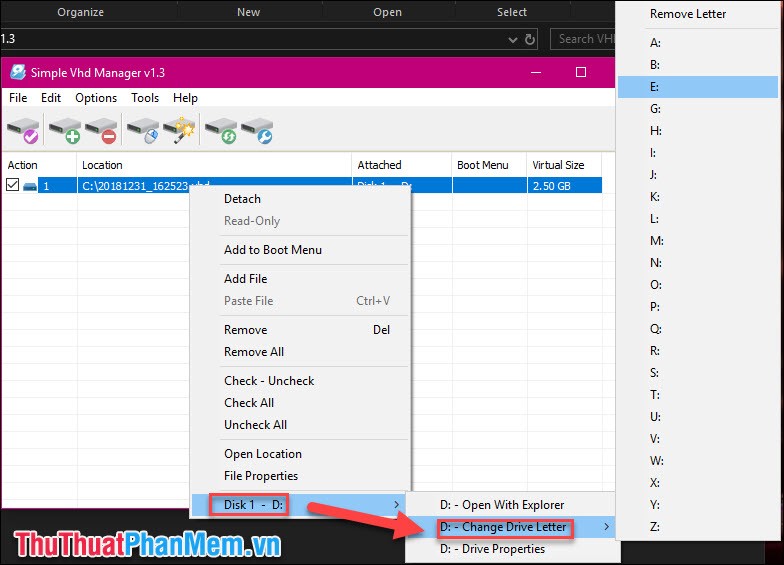Select Remove in the context menu

pyautogui.click(x=300, y=330)
